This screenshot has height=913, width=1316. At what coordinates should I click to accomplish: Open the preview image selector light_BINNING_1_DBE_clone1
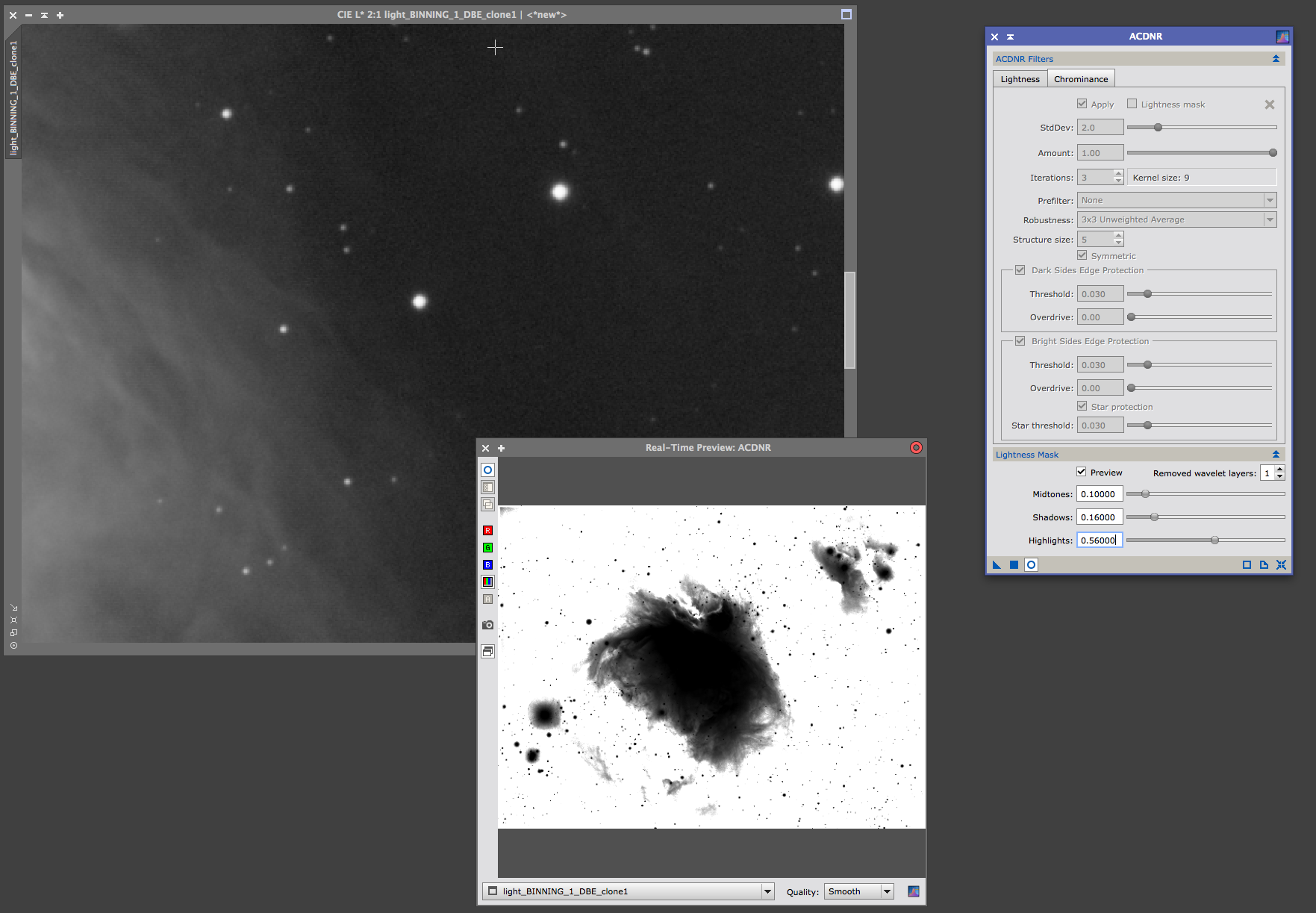(x=628, y=891)
